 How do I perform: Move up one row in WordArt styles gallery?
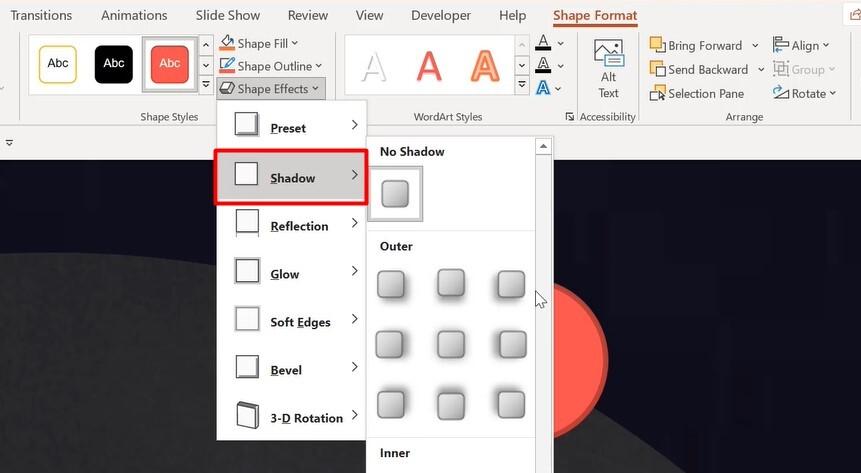point(522,45)
